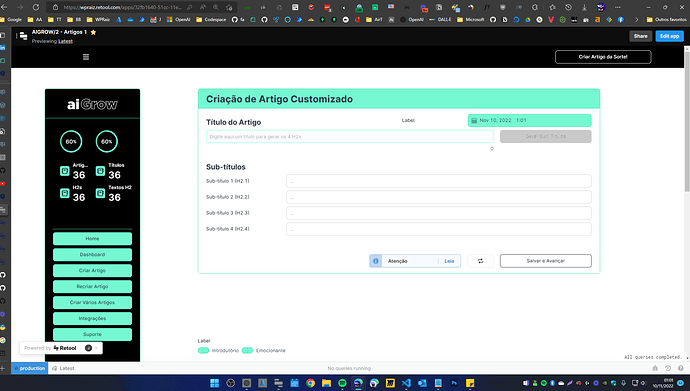Open the hamburger menu in the app header

click(x=86, y=57)
